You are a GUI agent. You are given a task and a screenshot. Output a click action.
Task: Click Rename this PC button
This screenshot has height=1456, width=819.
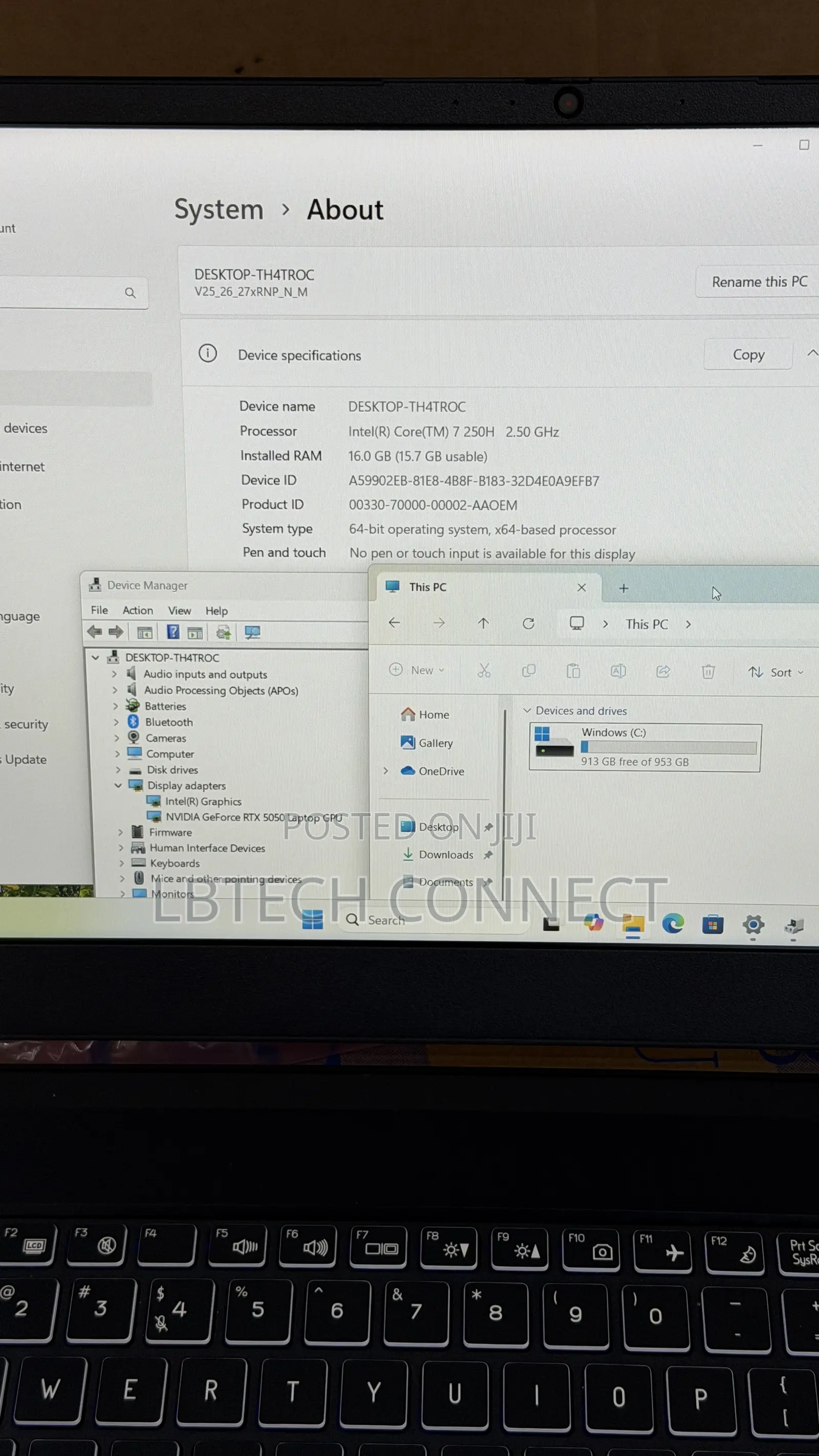[x=759, y=281]
